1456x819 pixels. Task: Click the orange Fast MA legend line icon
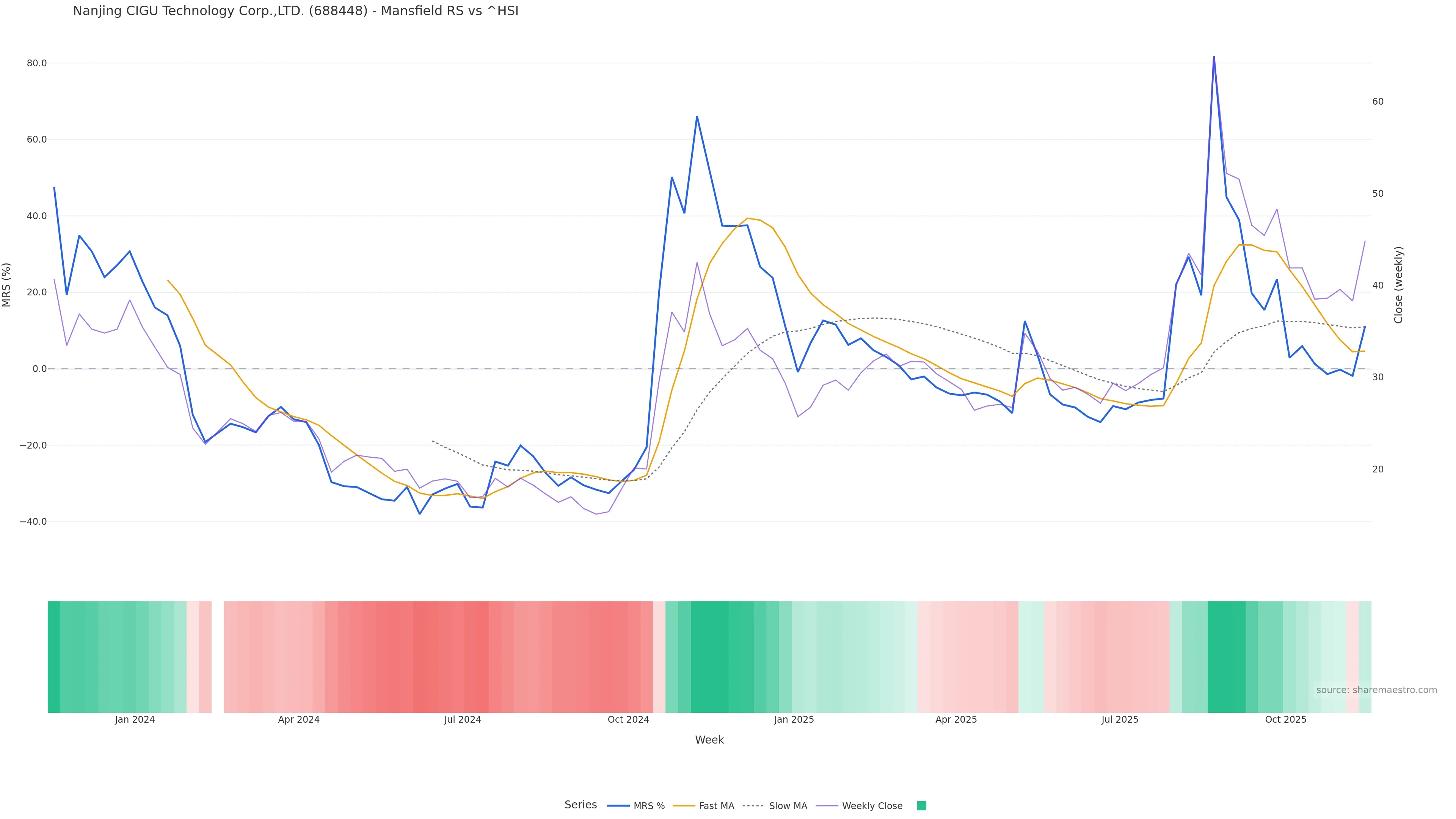[684, 805]
